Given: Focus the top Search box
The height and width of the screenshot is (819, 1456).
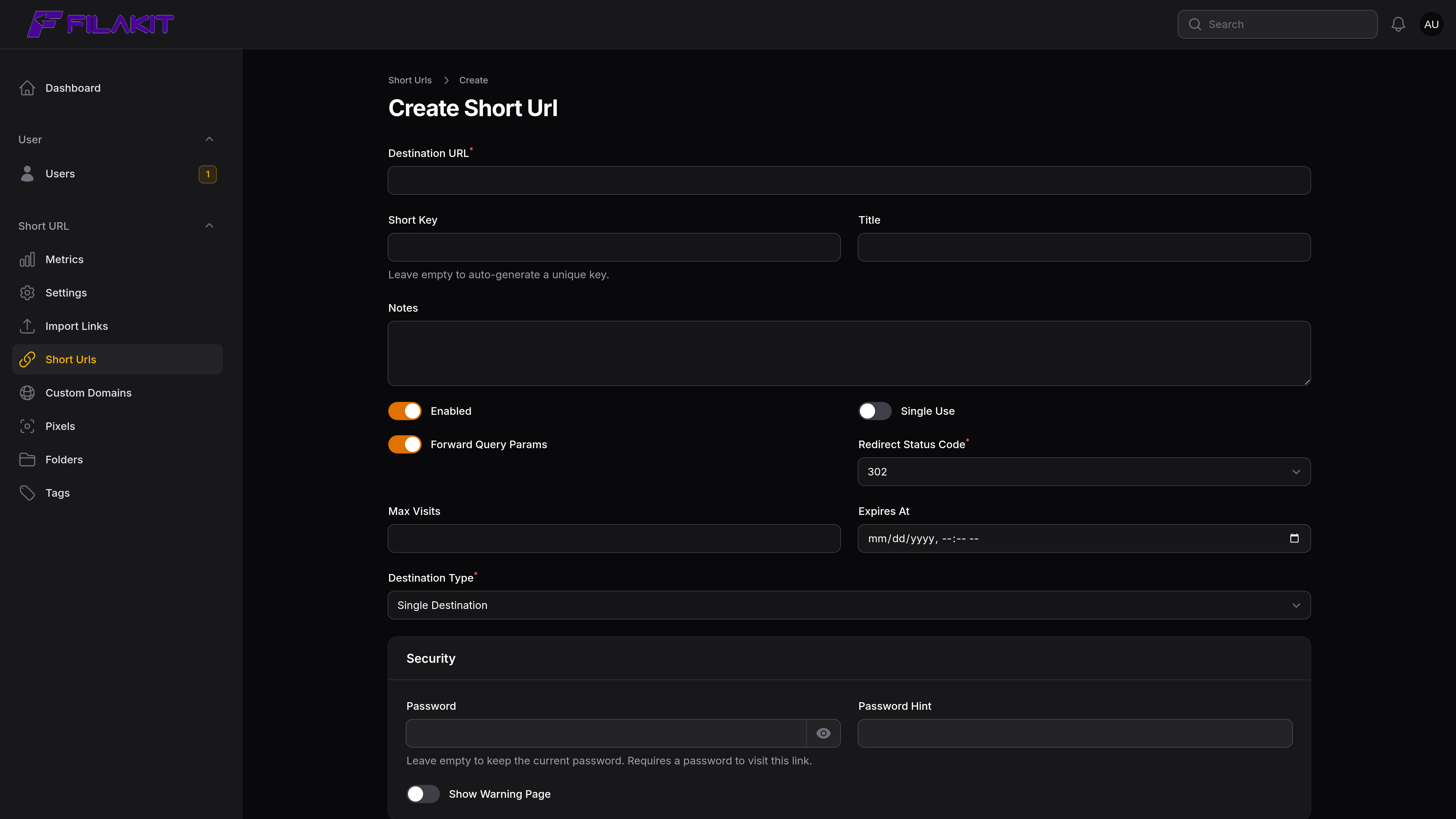Looking at the screenshot, I should (1277, 24).
